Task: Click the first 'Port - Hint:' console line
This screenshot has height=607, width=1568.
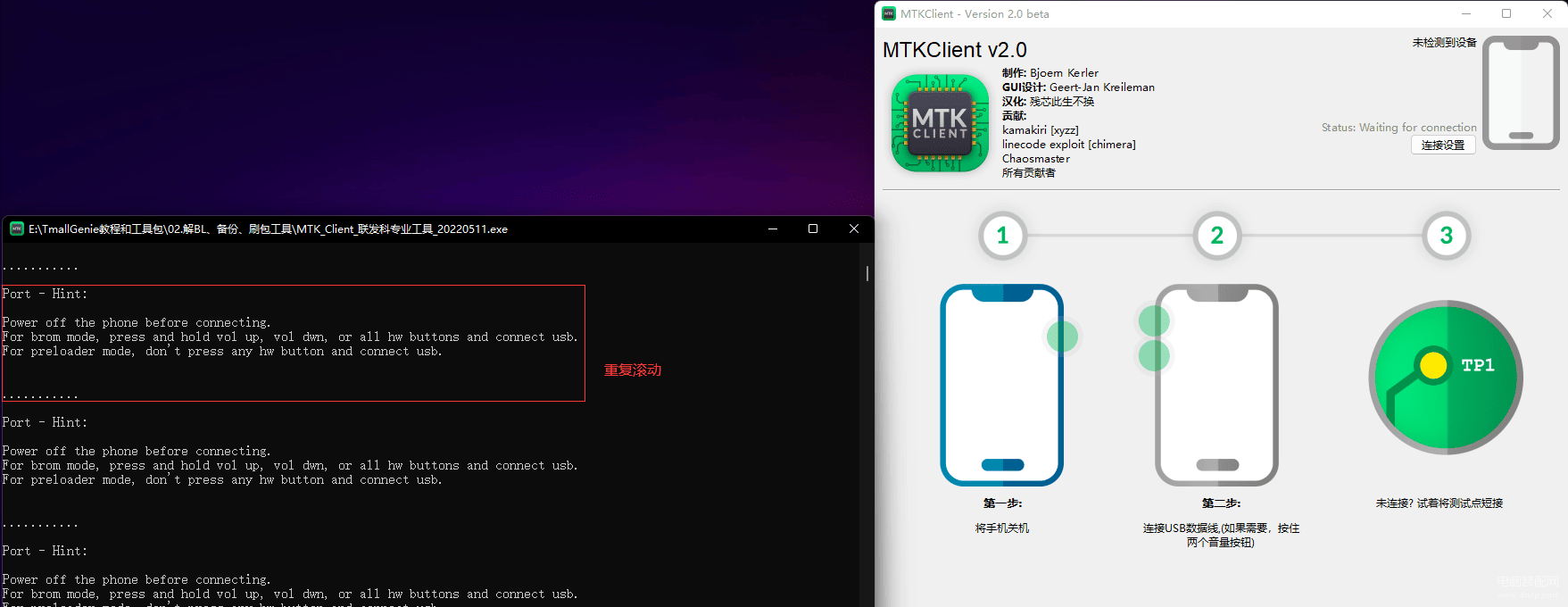Action: click(x=45, y=294)
